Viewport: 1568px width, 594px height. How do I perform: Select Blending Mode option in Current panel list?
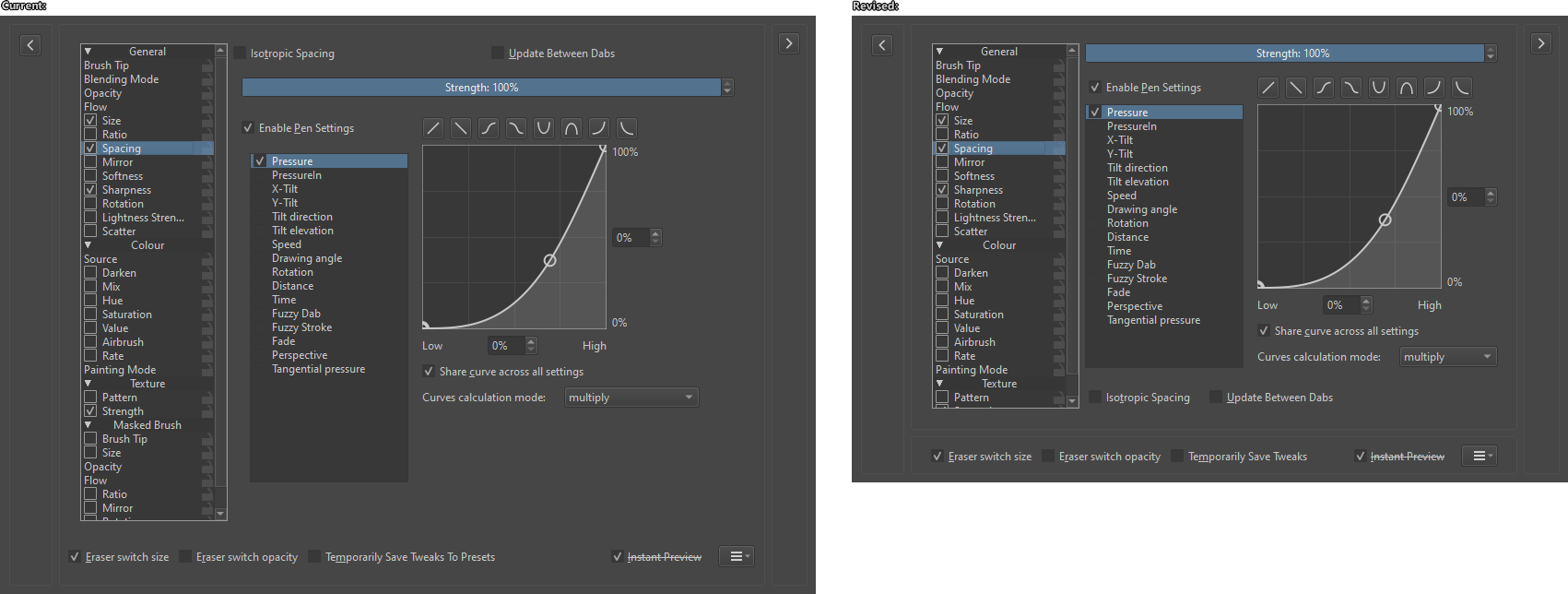point(121,79)
